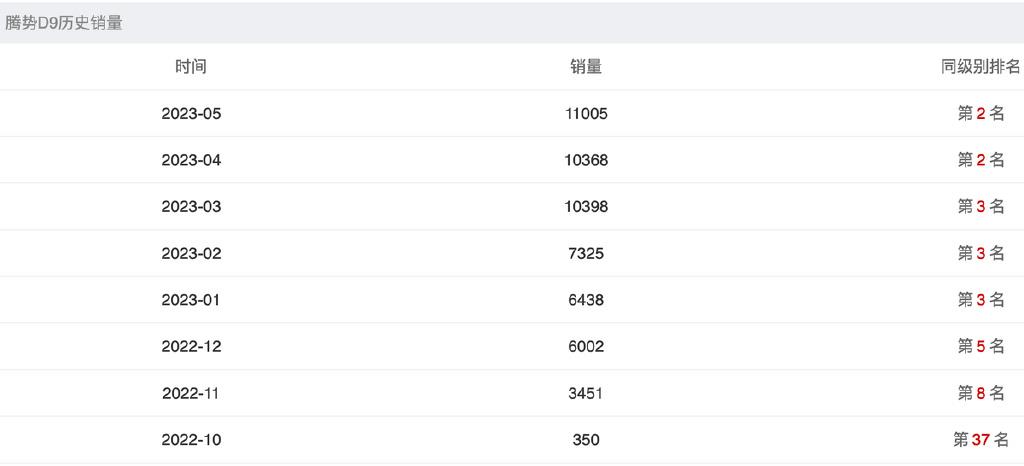The image size is (1024, 466).
Task: Click the 第8名 ranking cell
Action: click(980, 394)
